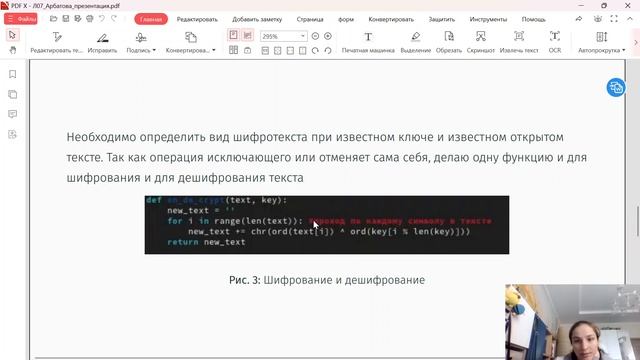Open the Подпись dropdown
The width and height of the screenshot is (640, 360).
click(141, 42)
